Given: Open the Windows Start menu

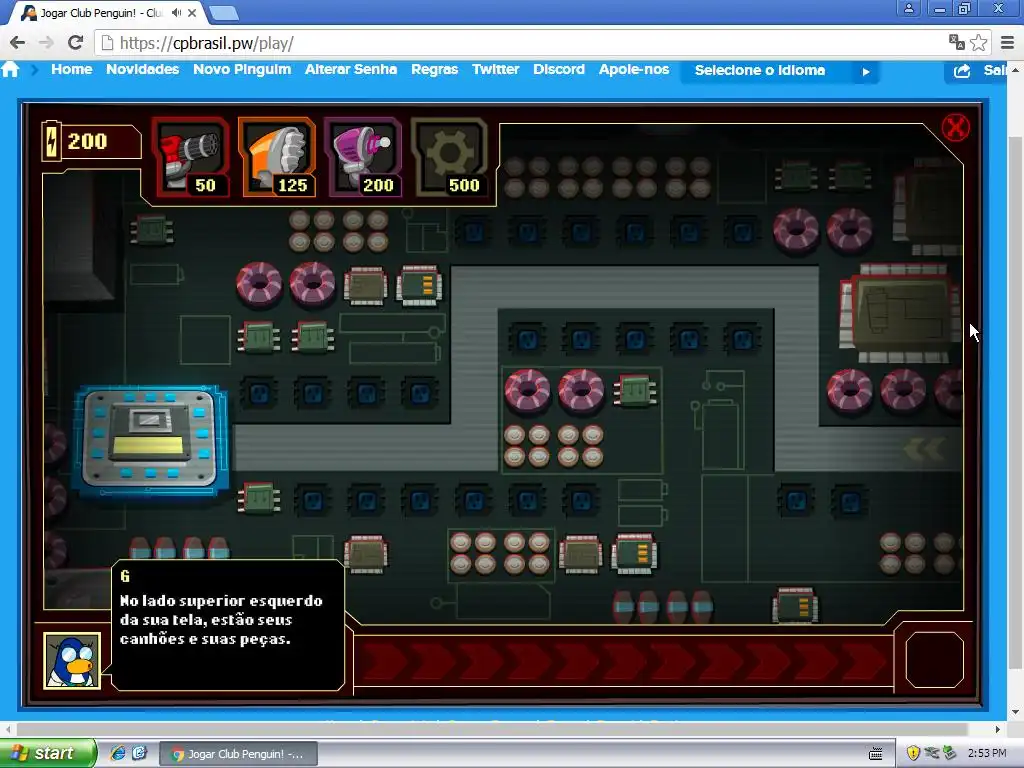Looking at the screenshot, I should [47, 754].
